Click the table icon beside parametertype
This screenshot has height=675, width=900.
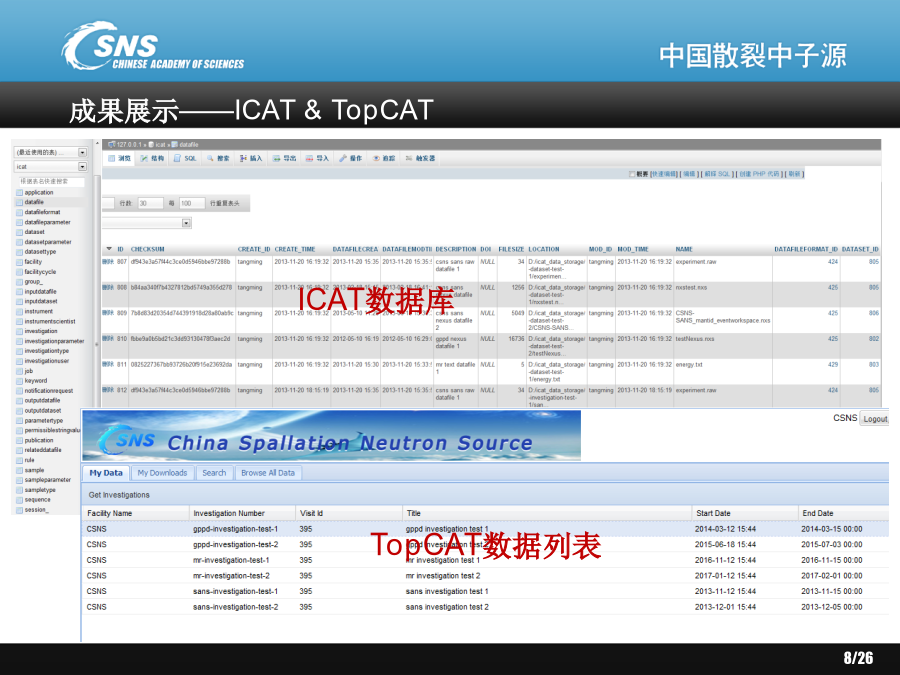[20, 421]
